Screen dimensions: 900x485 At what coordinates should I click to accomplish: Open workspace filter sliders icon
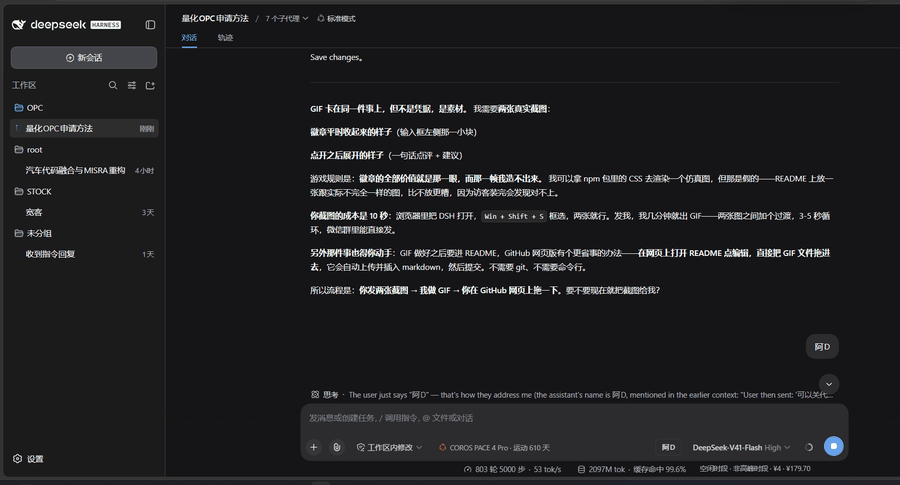click(132, 85)
